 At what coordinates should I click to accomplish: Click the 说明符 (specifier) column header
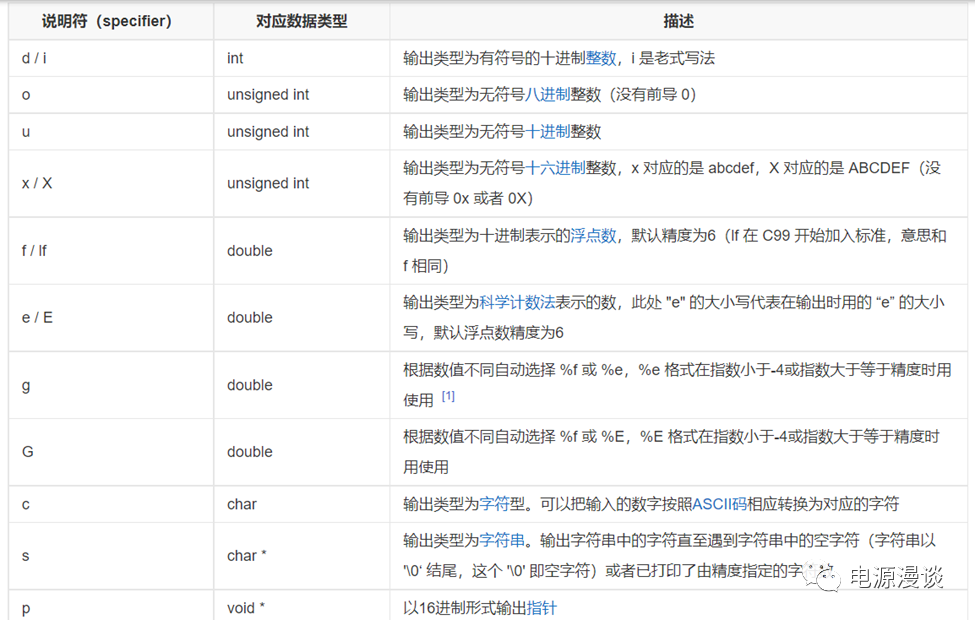(107, 21)
